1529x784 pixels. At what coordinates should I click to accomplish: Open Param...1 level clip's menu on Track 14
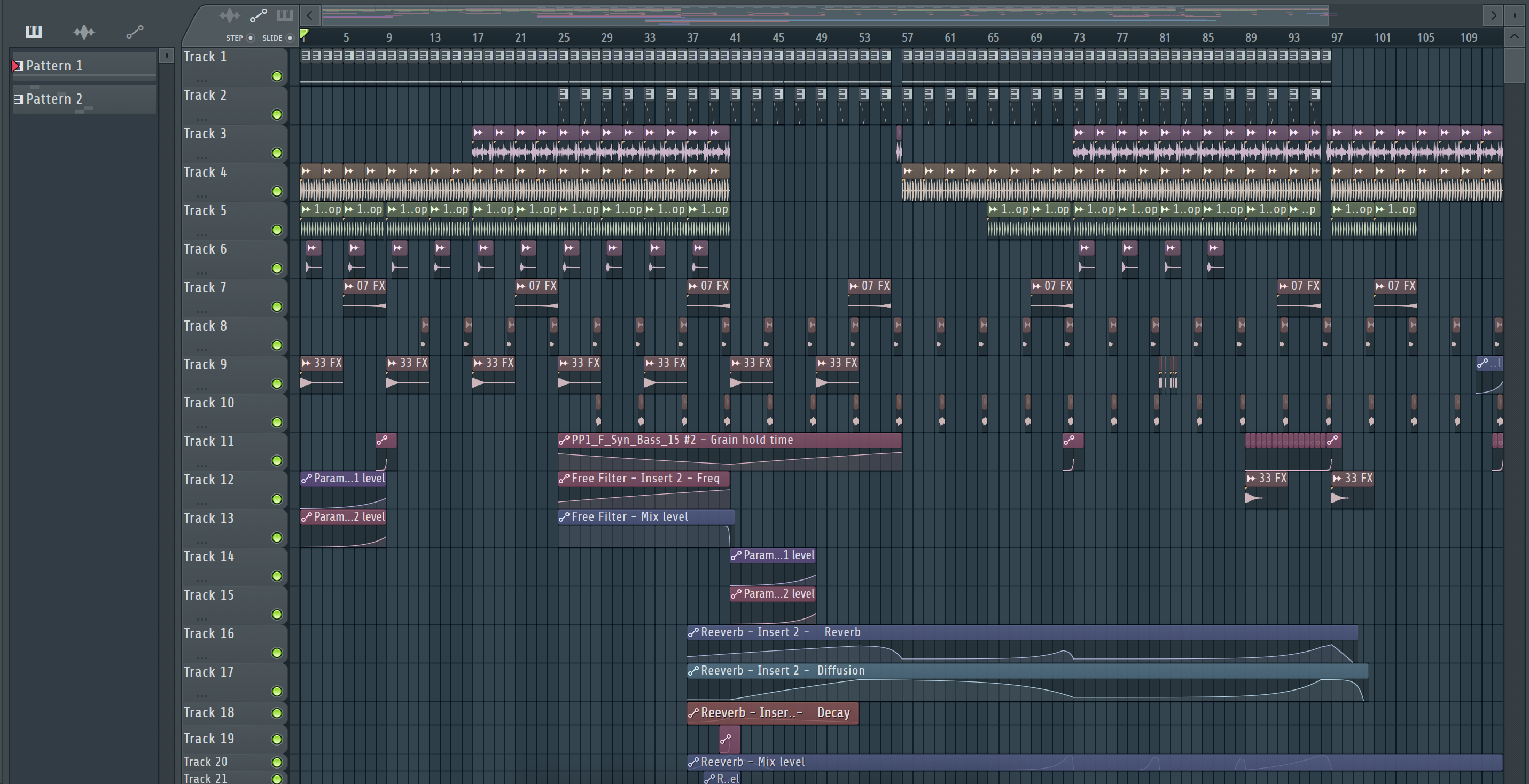pyautogui.click(x=736, y=556)
